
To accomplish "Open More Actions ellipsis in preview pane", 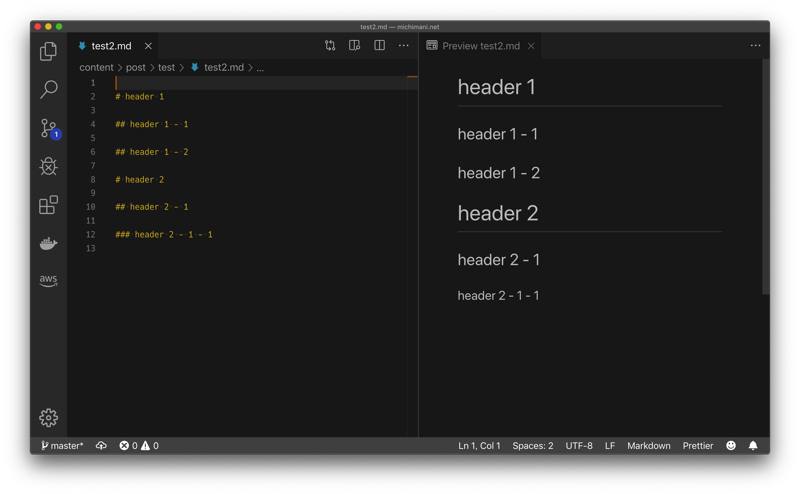I will click(756, 45).
